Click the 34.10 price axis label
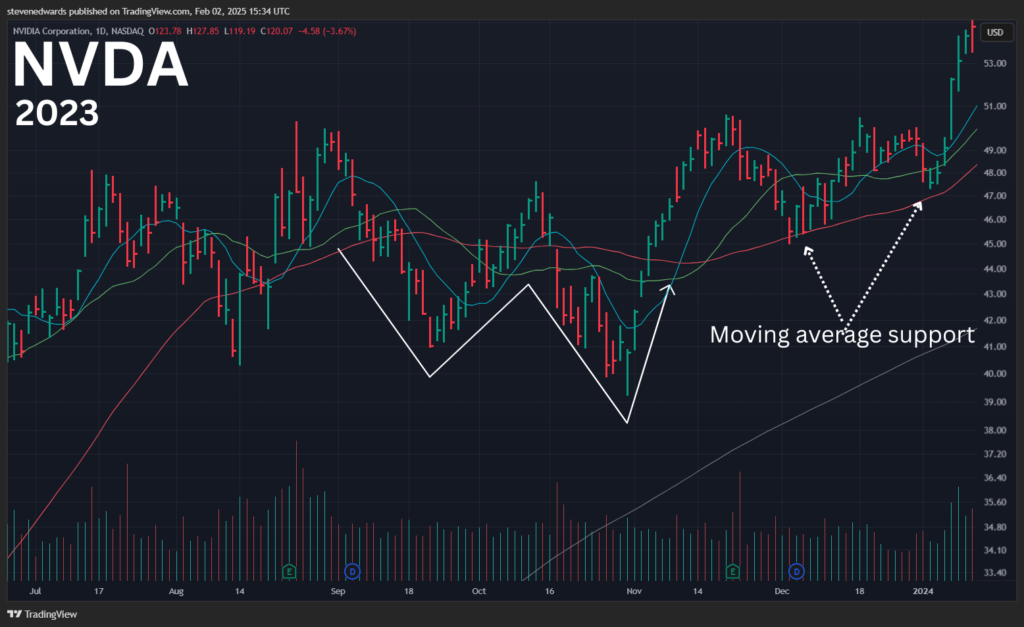Screen dimensions: 1024x627 tap(995, 550)
